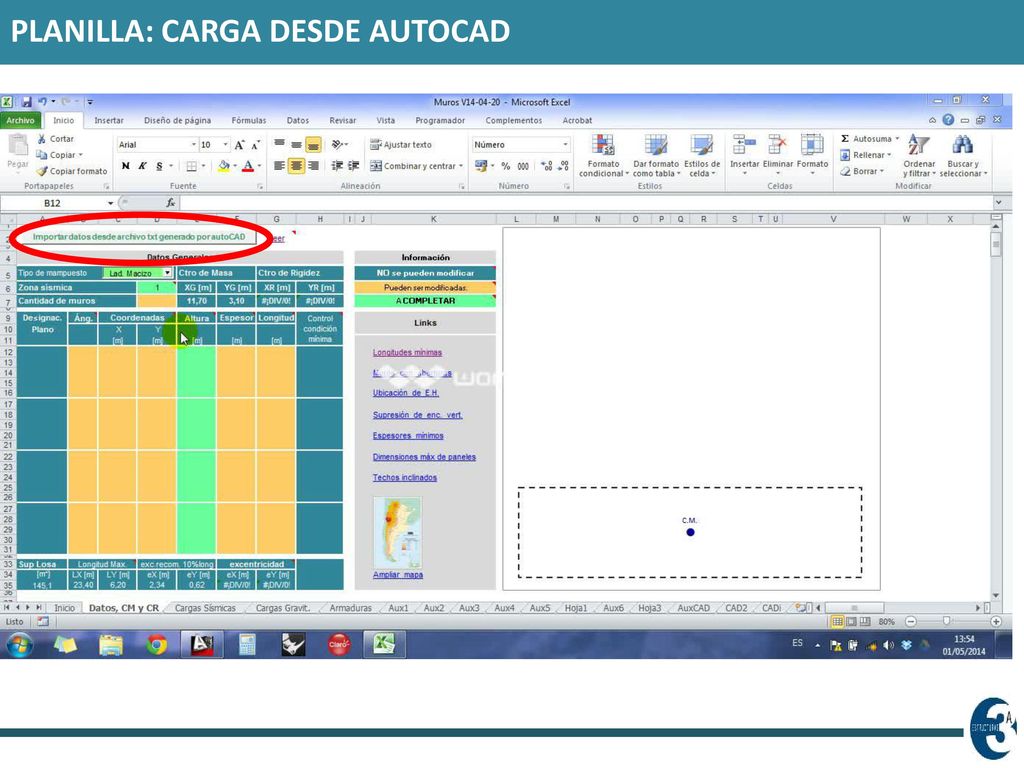Image resolution: width=1024 pixels, height=768 pixels.
Task: Switch to the Cargas Sísmicas sheet
Action: pos(205,608)
